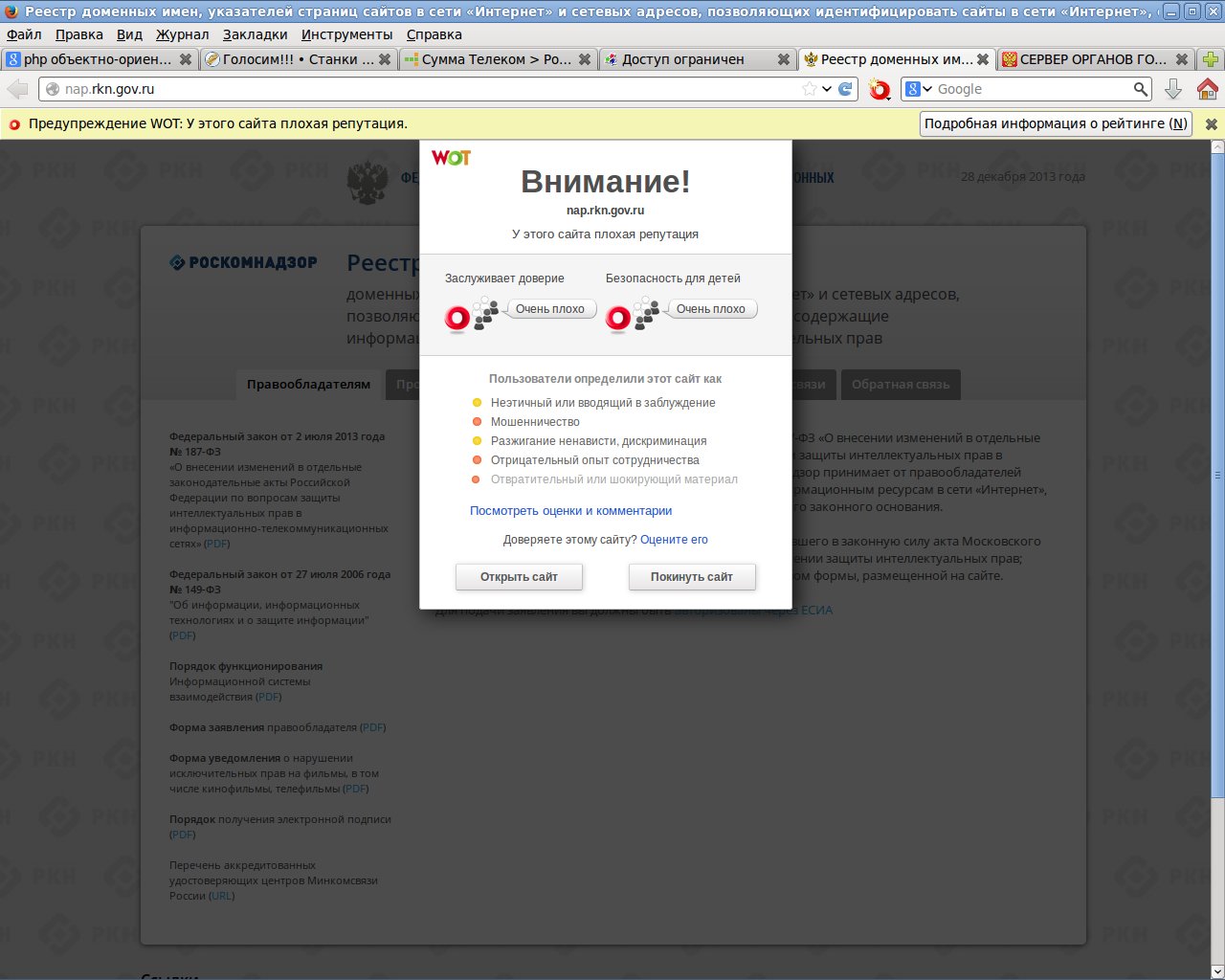Click the WOT toolbar icon
The width and height of the screenshot is (1225, 980).
coord(879,90)
